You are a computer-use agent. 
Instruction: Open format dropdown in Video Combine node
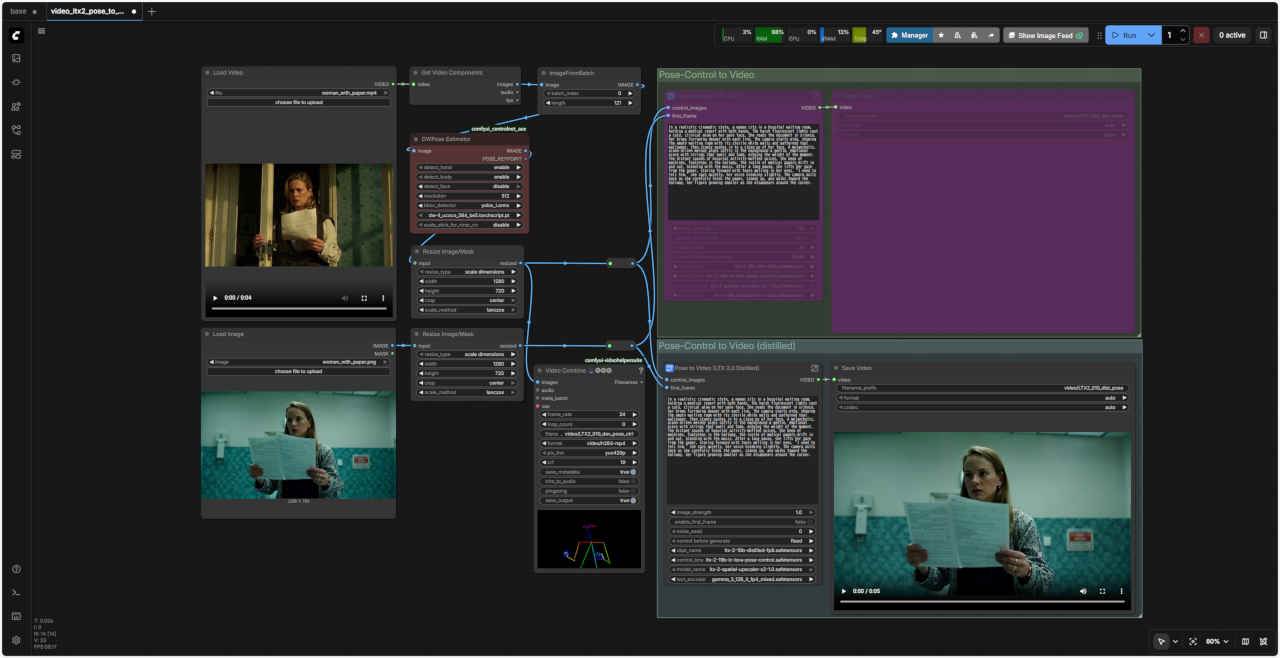click(588, 443)
